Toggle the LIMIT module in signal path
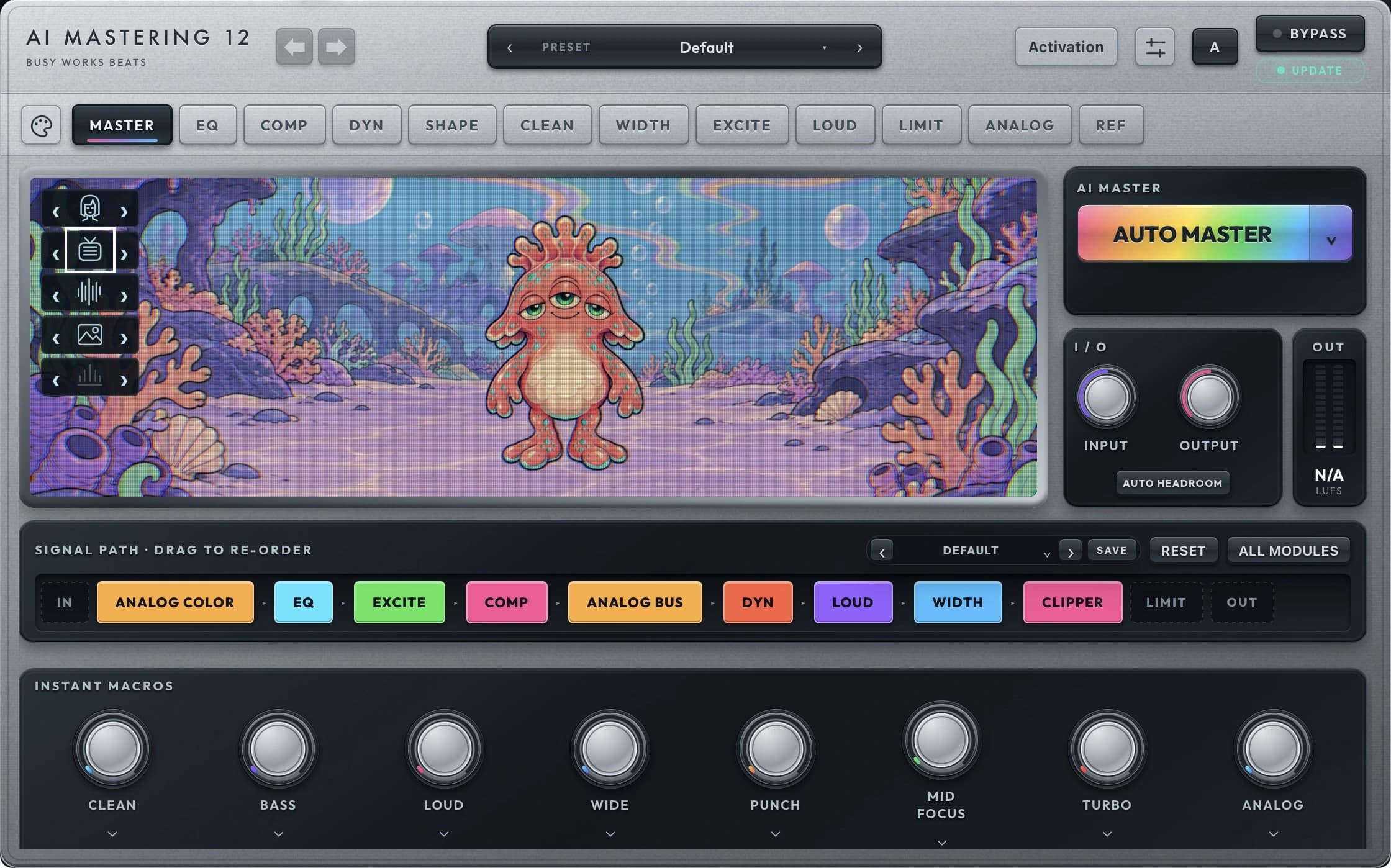Viewport: 1391px width, 868px height. [x=1166, y=602]
